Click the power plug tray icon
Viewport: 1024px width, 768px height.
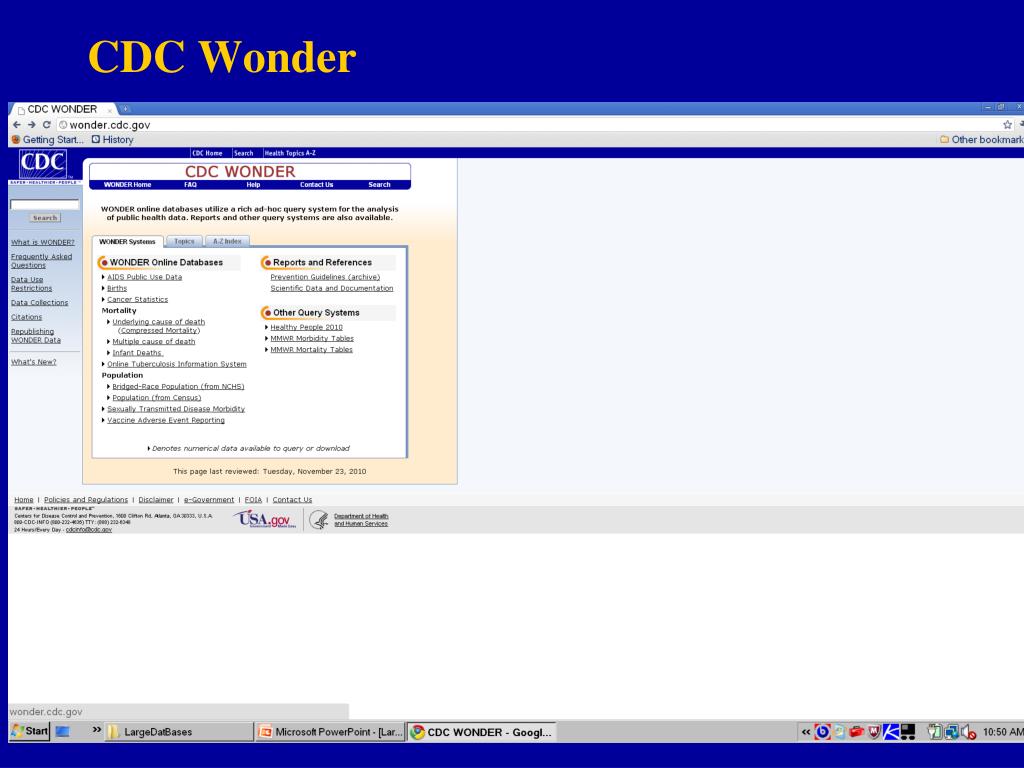pos(935,732)
